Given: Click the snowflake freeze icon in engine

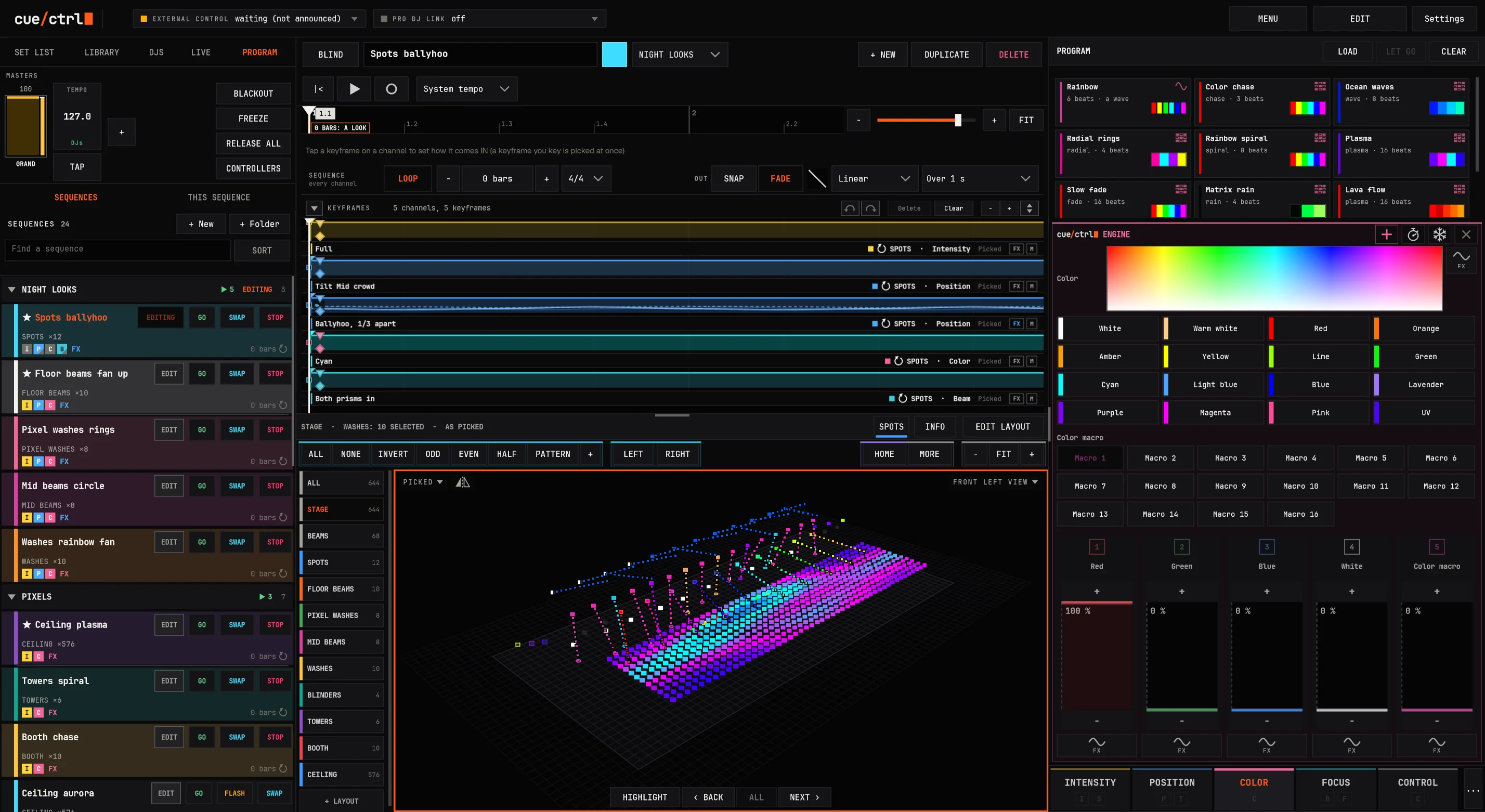Looking at the screenshot, I should (1439, 234).
